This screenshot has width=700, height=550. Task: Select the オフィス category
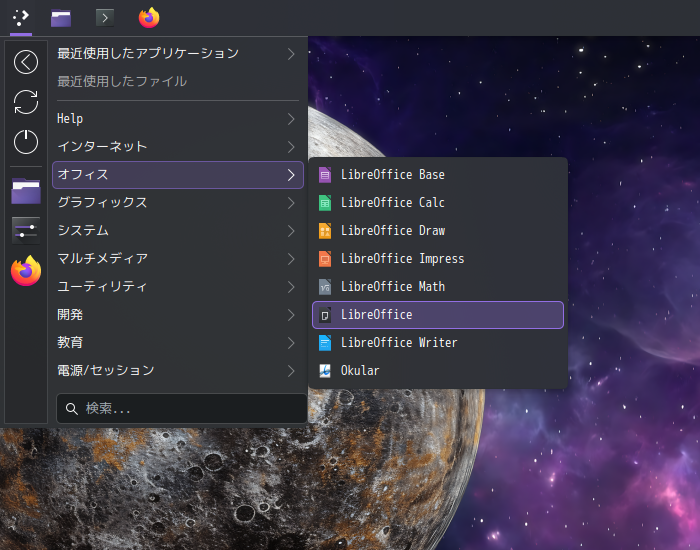[x=178, y=175]
